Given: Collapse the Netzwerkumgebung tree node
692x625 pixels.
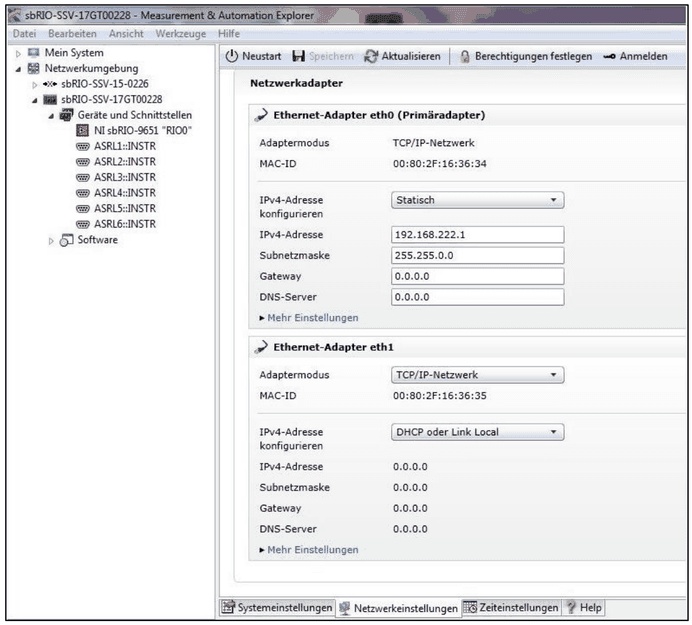Looking at the screenshot, I should [18, 69].
